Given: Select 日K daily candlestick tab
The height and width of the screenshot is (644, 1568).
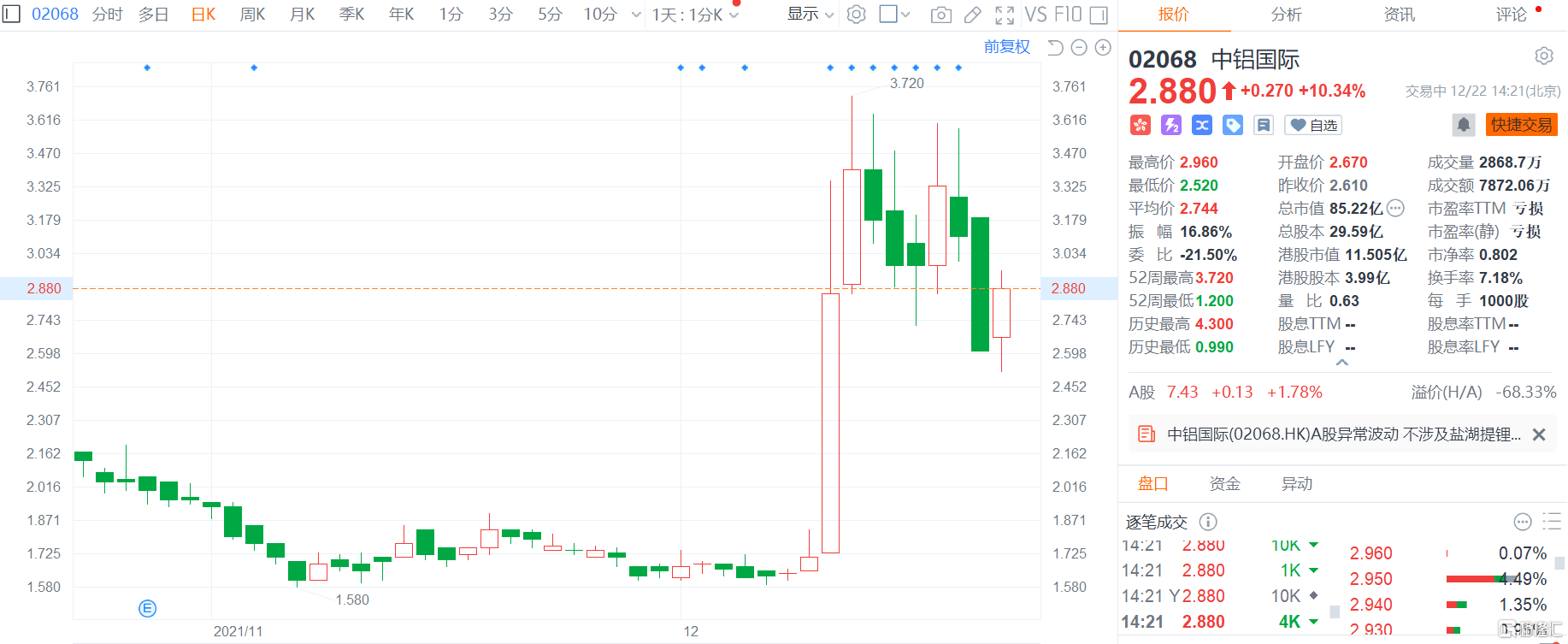Looking at the screenshot, I should point(203,15).
